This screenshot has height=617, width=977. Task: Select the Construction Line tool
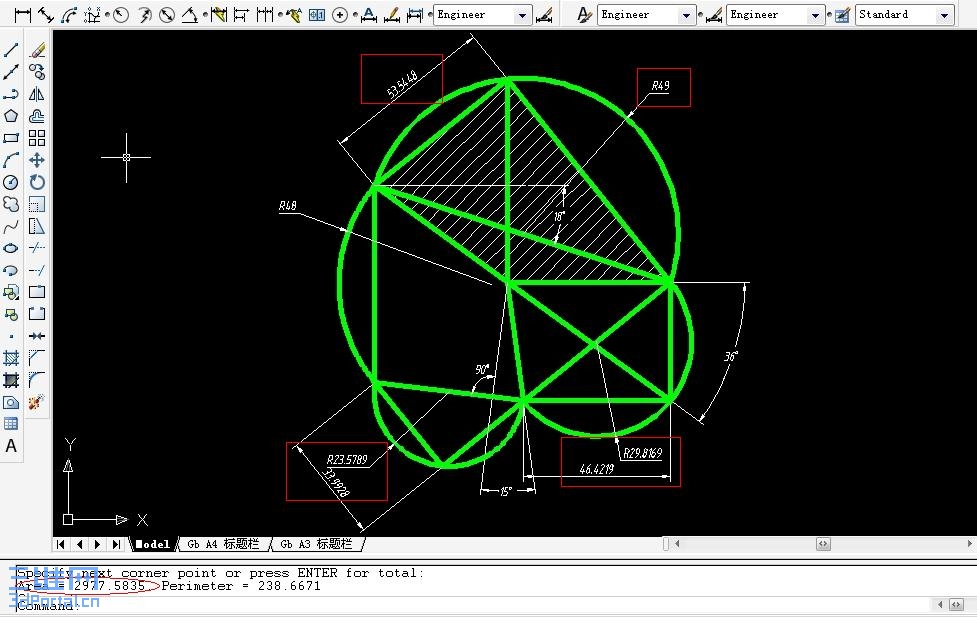[x=11, y=72]
